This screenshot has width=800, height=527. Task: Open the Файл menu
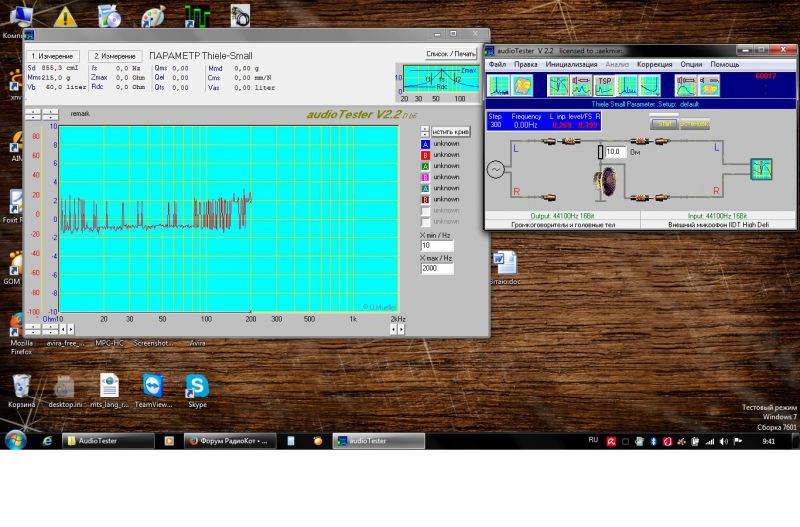(x=497, y=64)
